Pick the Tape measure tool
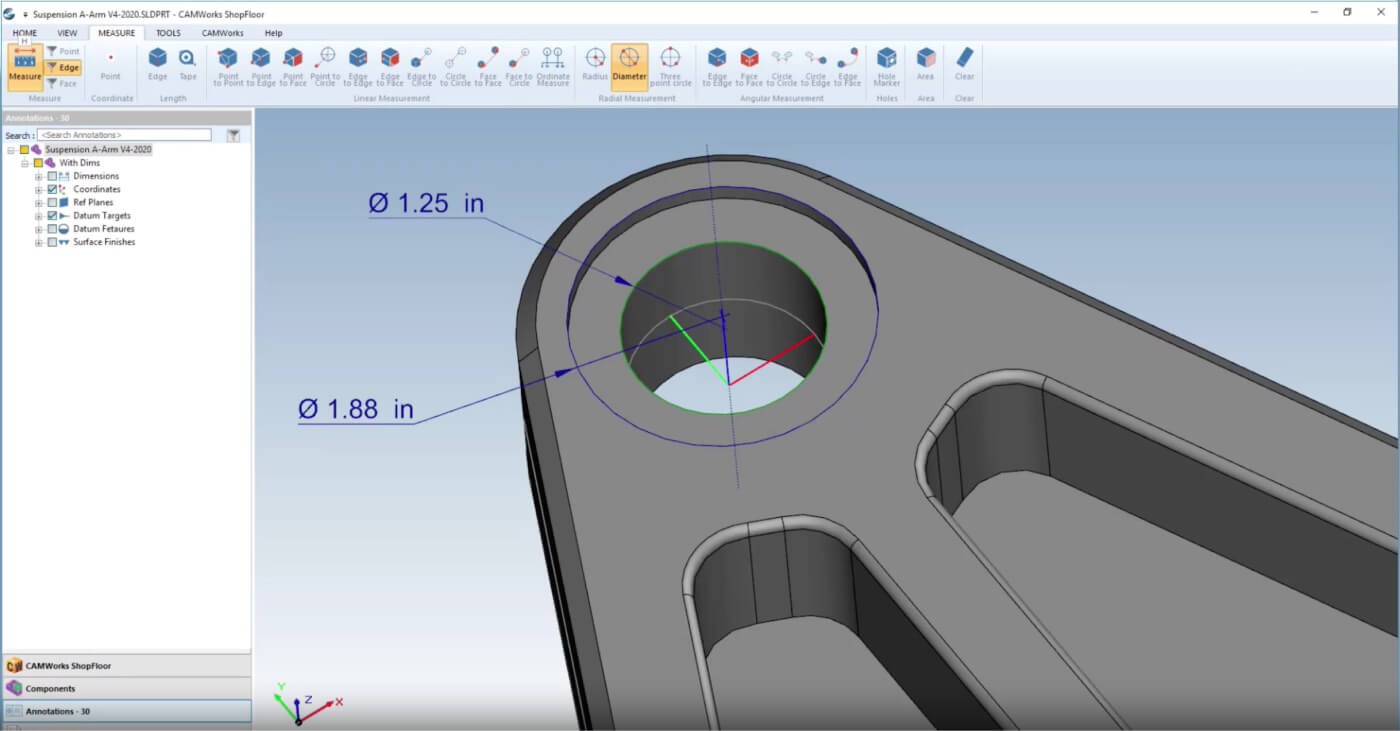The width and height of the screenshot is (1400, 731). [188, 65]
